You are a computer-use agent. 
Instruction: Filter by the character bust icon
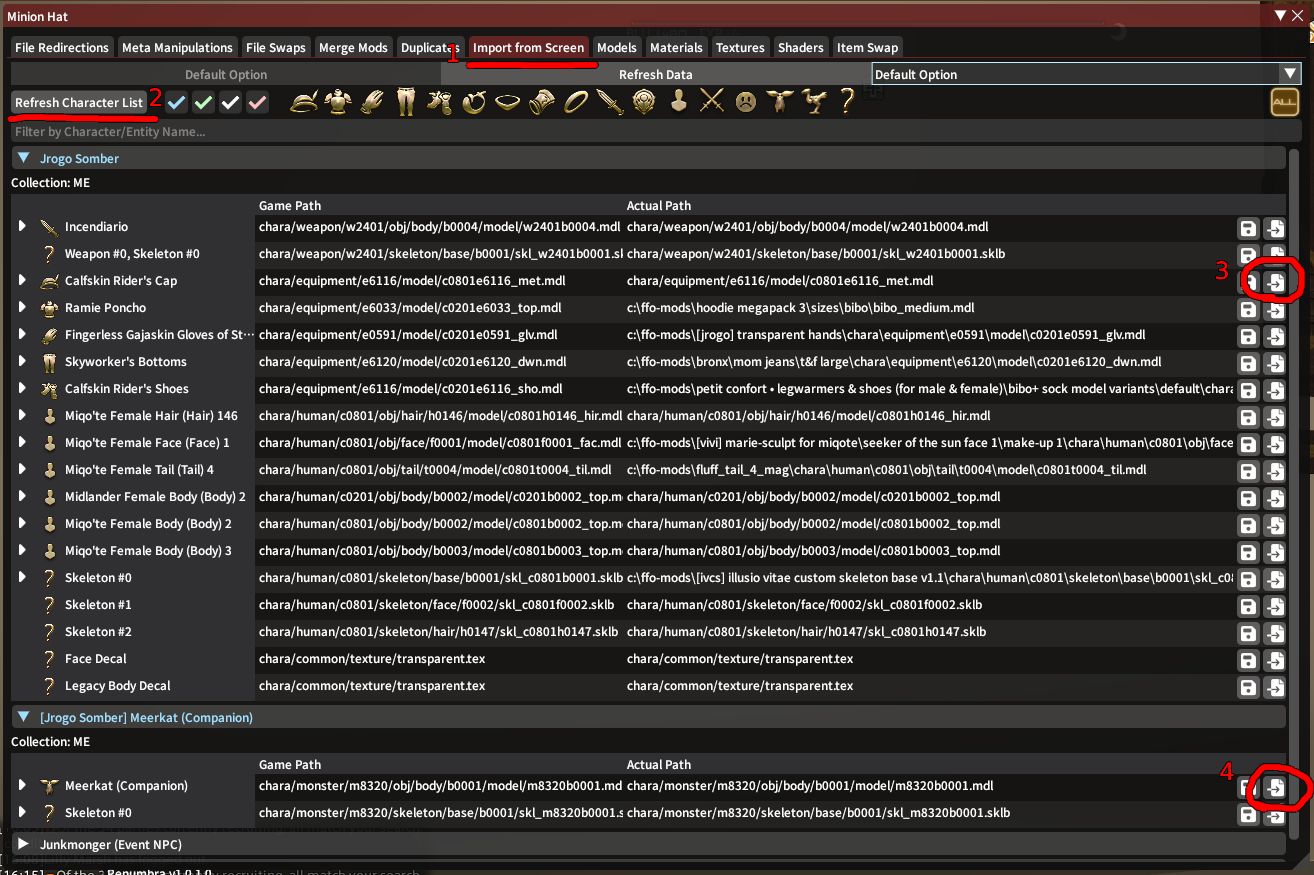[677, 101]
